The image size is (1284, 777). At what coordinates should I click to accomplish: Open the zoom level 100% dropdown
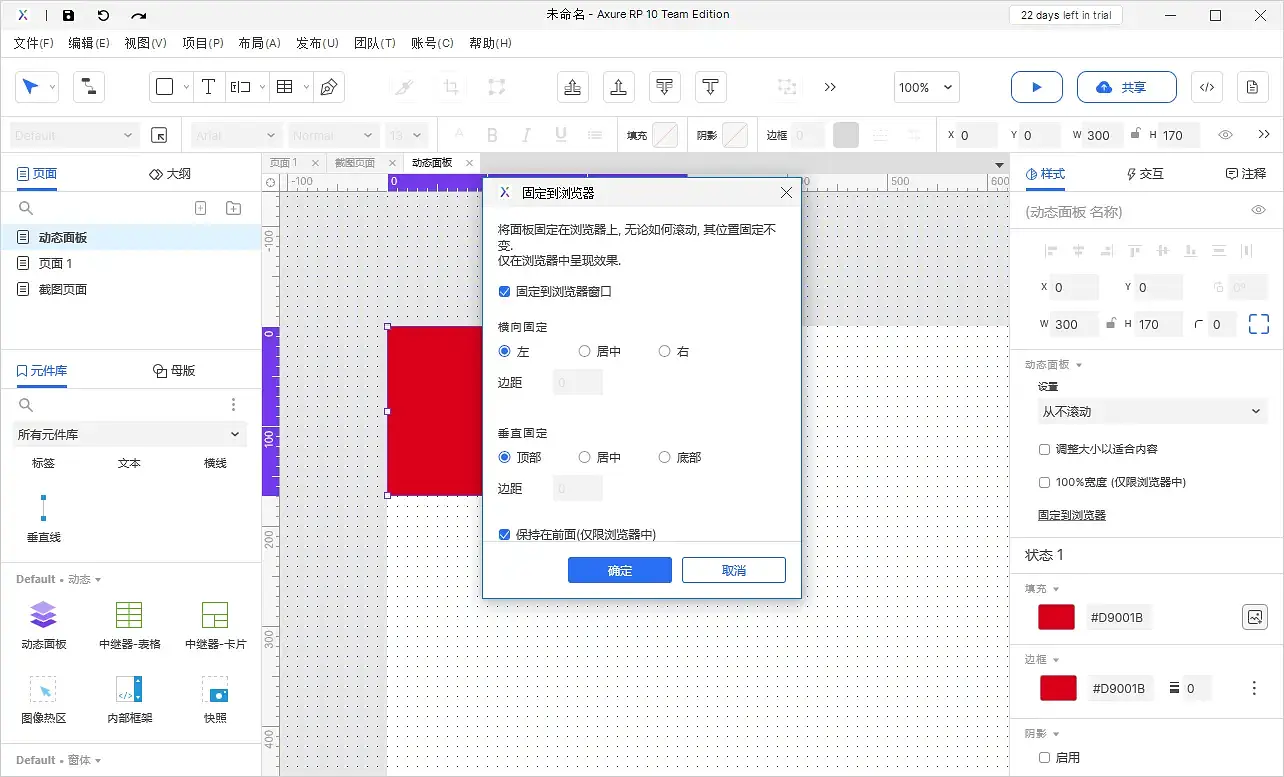tap(925, 87)
